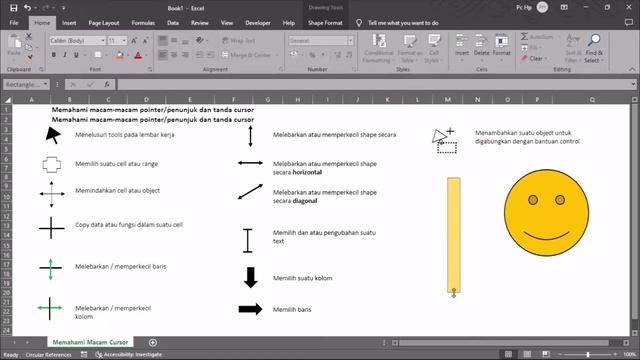
Task: Switch to the Review tab
Action: pos(200,23)
